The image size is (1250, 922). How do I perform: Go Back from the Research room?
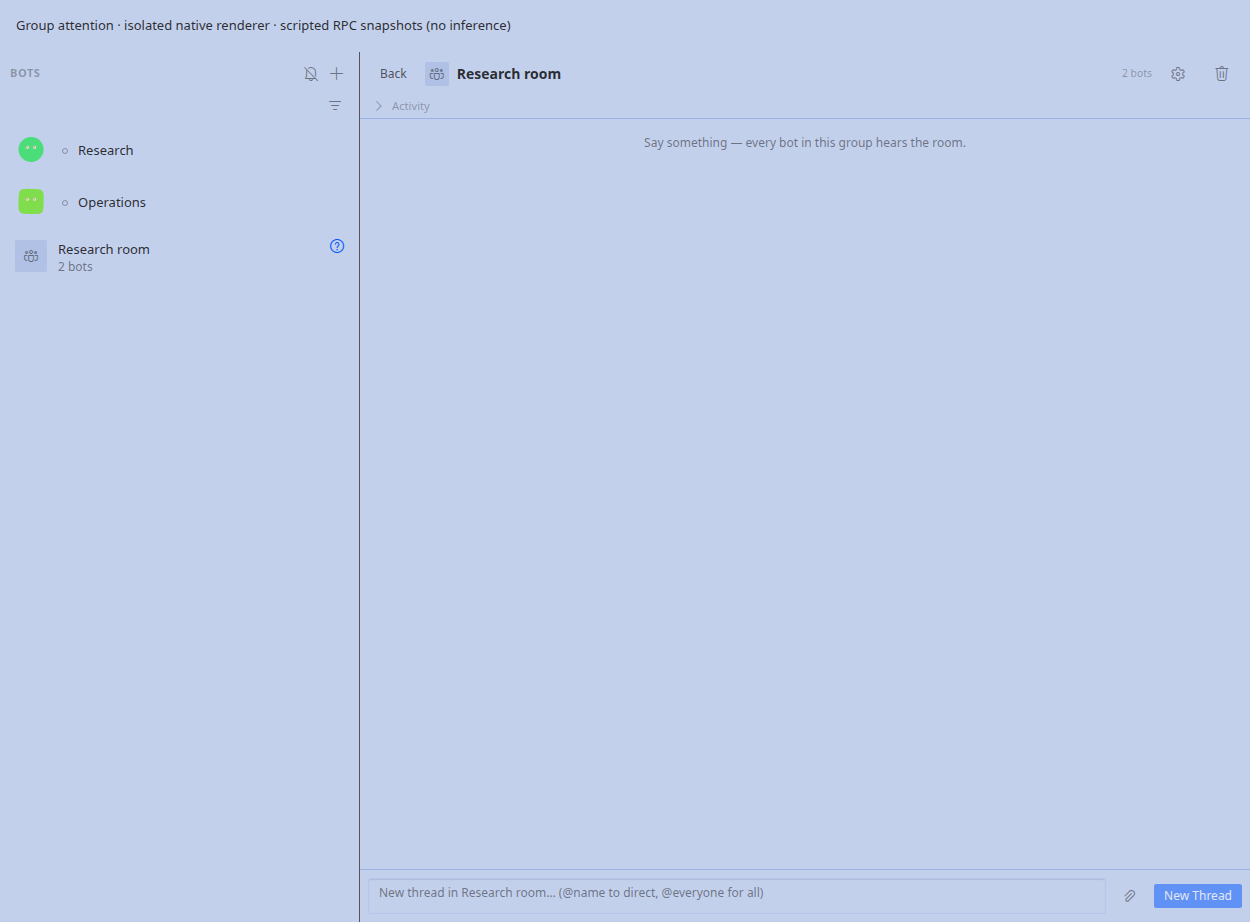[x=393, y=74]
